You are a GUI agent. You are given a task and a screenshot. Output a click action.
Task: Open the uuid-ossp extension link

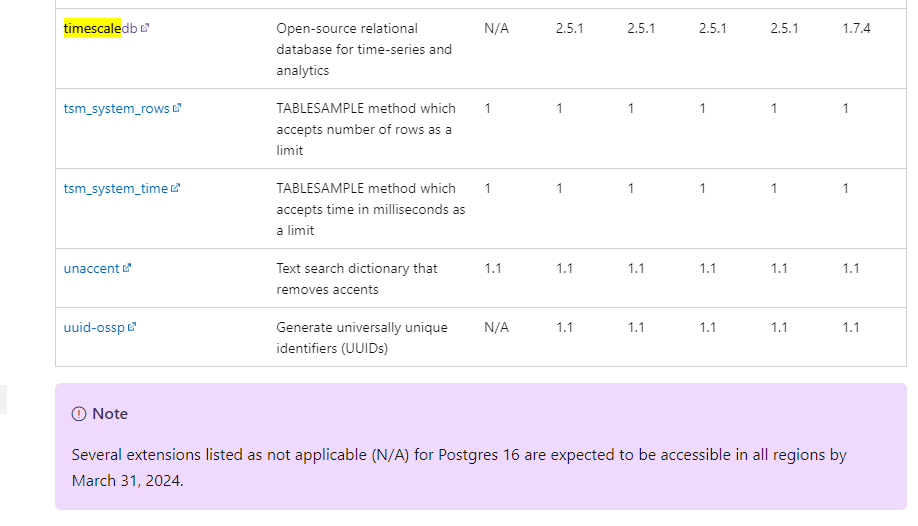pos(94,327)
